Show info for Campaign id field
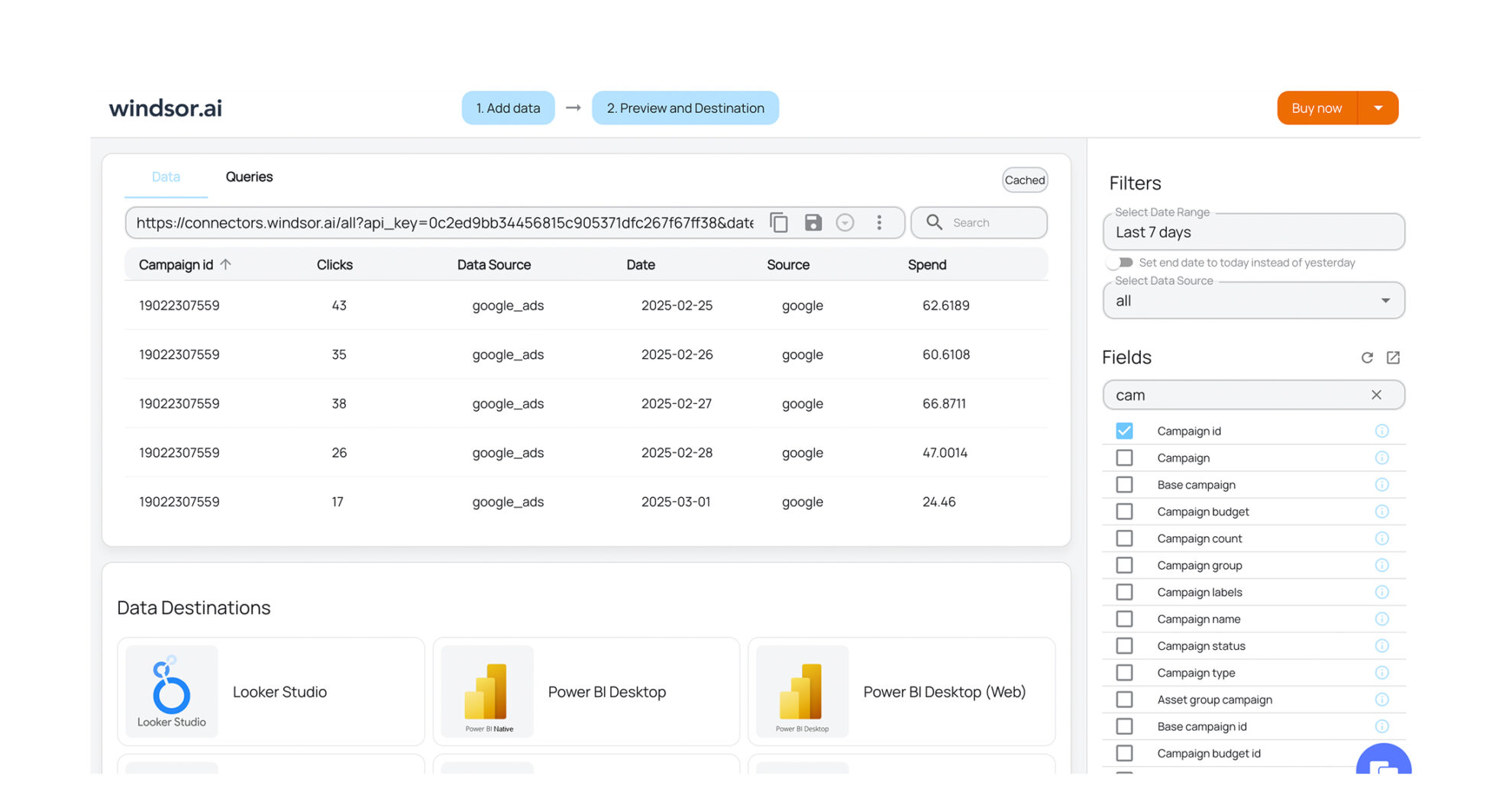 [1381, 431]
